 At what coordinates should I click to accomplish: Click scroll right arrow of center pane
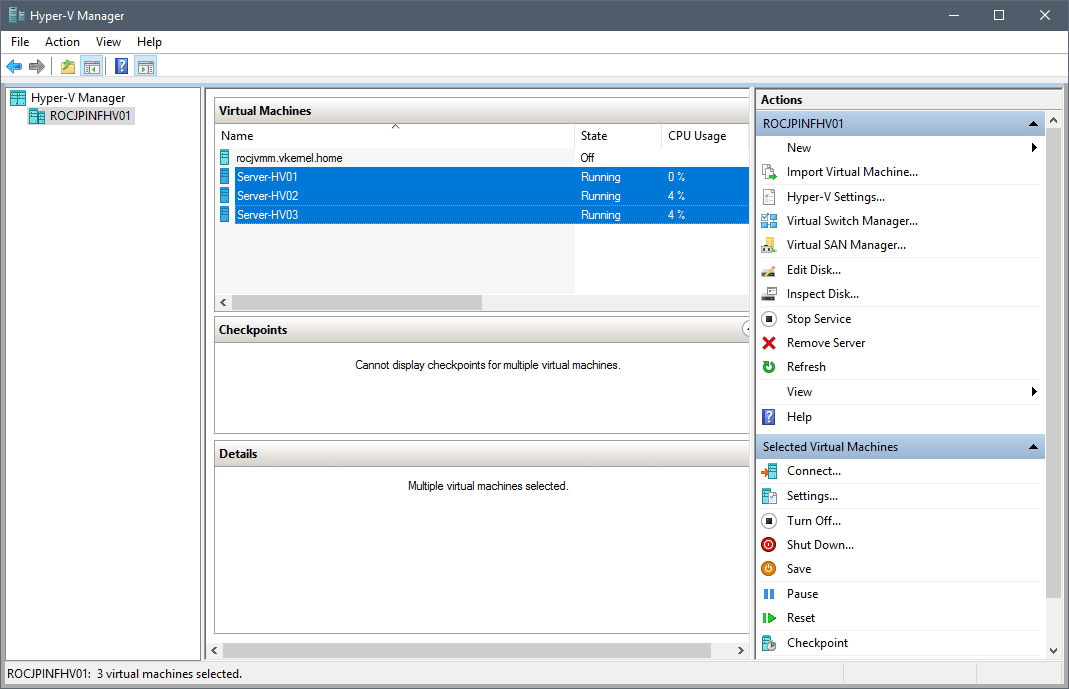740,651
